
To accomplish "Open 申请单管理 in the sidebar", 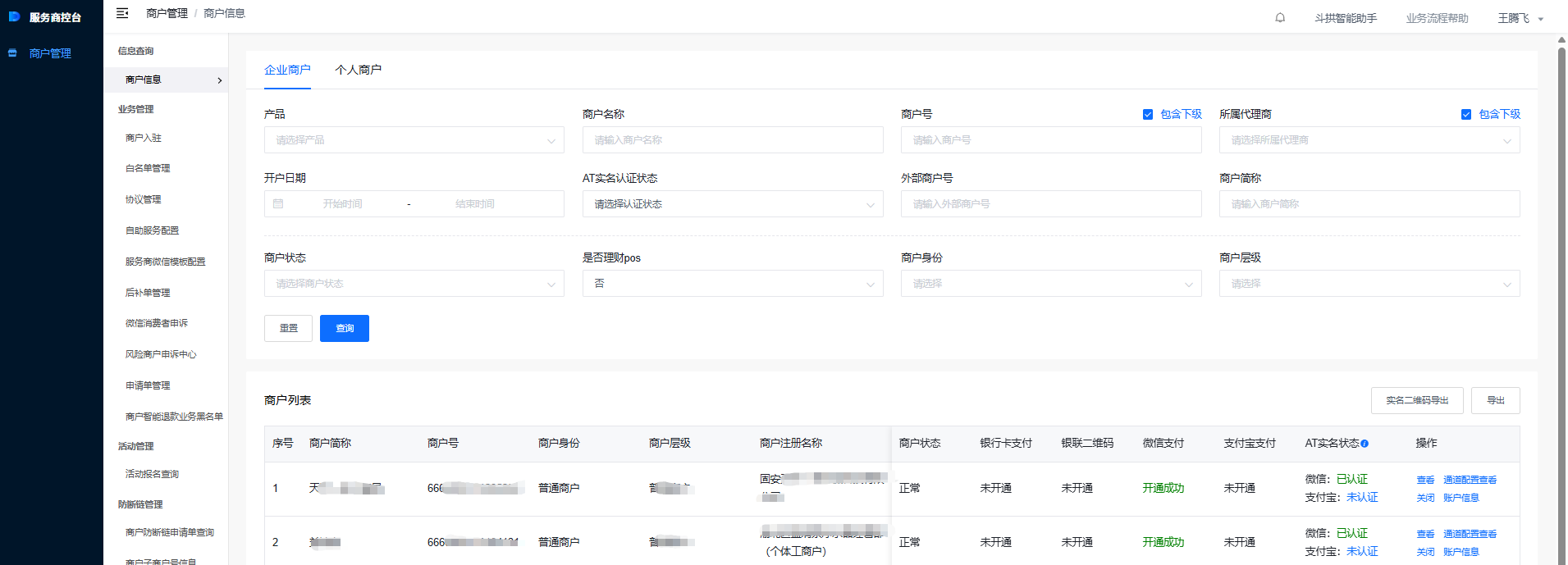I will coord(148,385).
